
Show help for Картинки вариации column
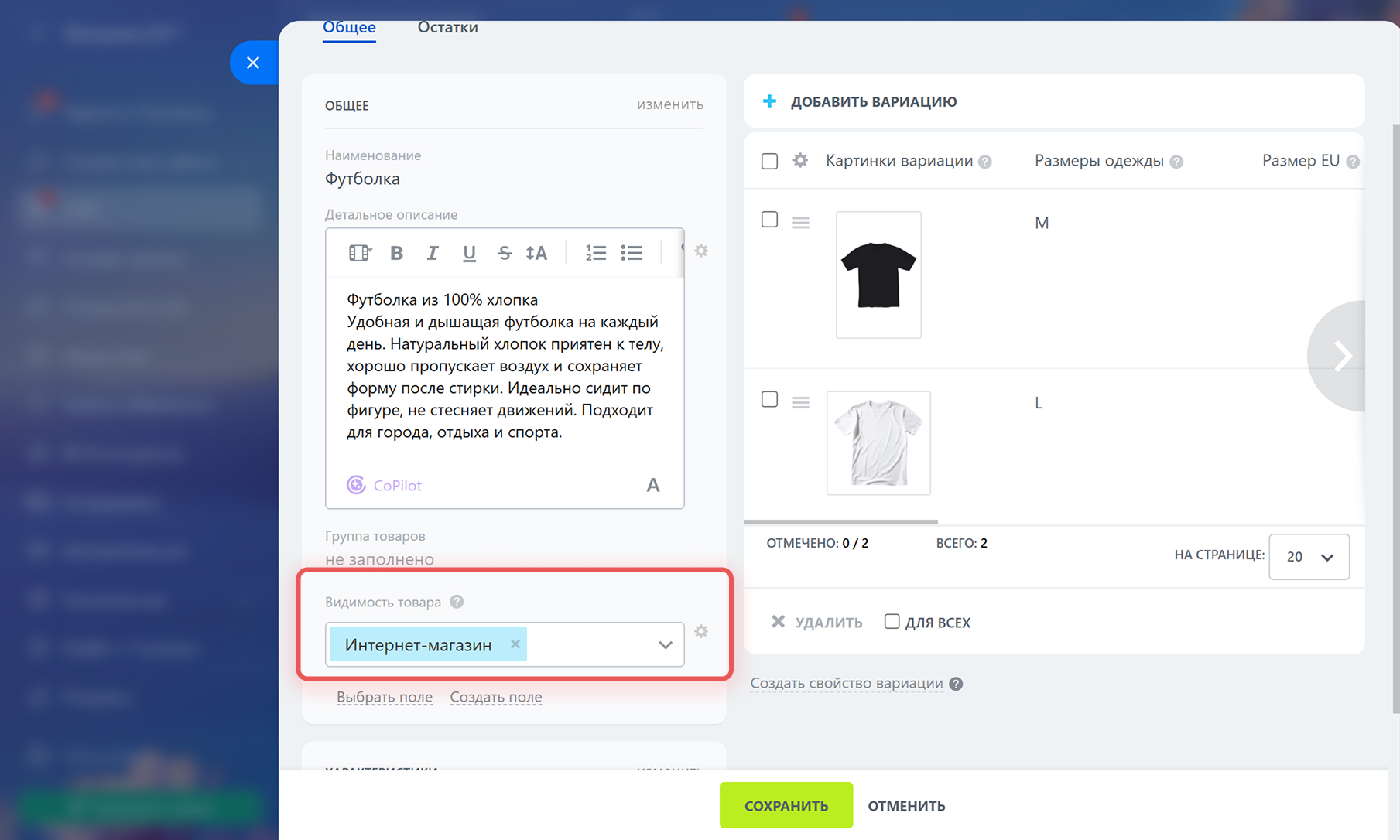984,162
